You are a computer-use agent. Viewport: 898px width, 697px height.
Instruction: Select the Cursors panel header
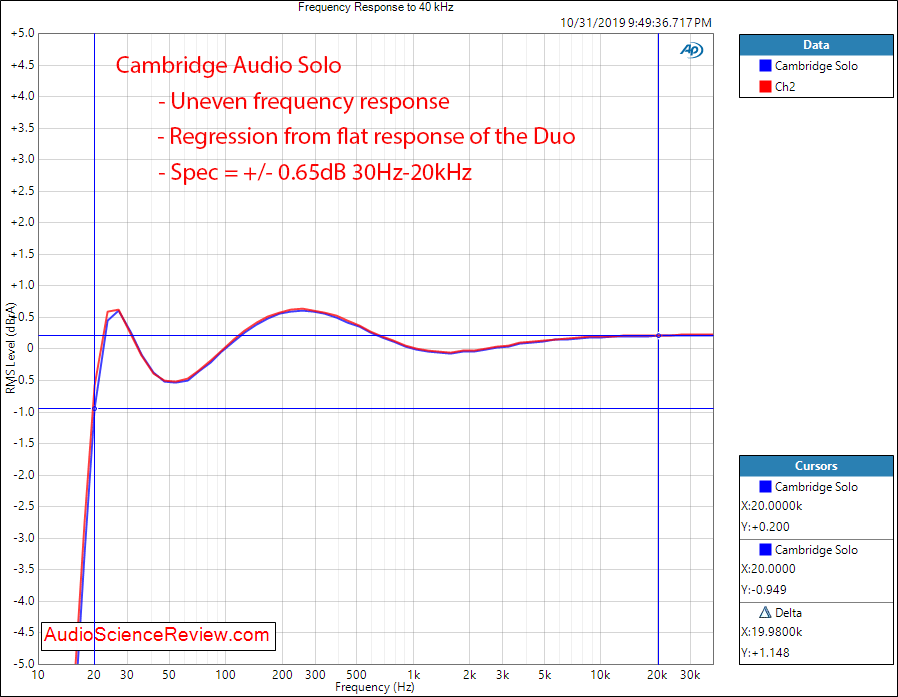click(816, 466)
